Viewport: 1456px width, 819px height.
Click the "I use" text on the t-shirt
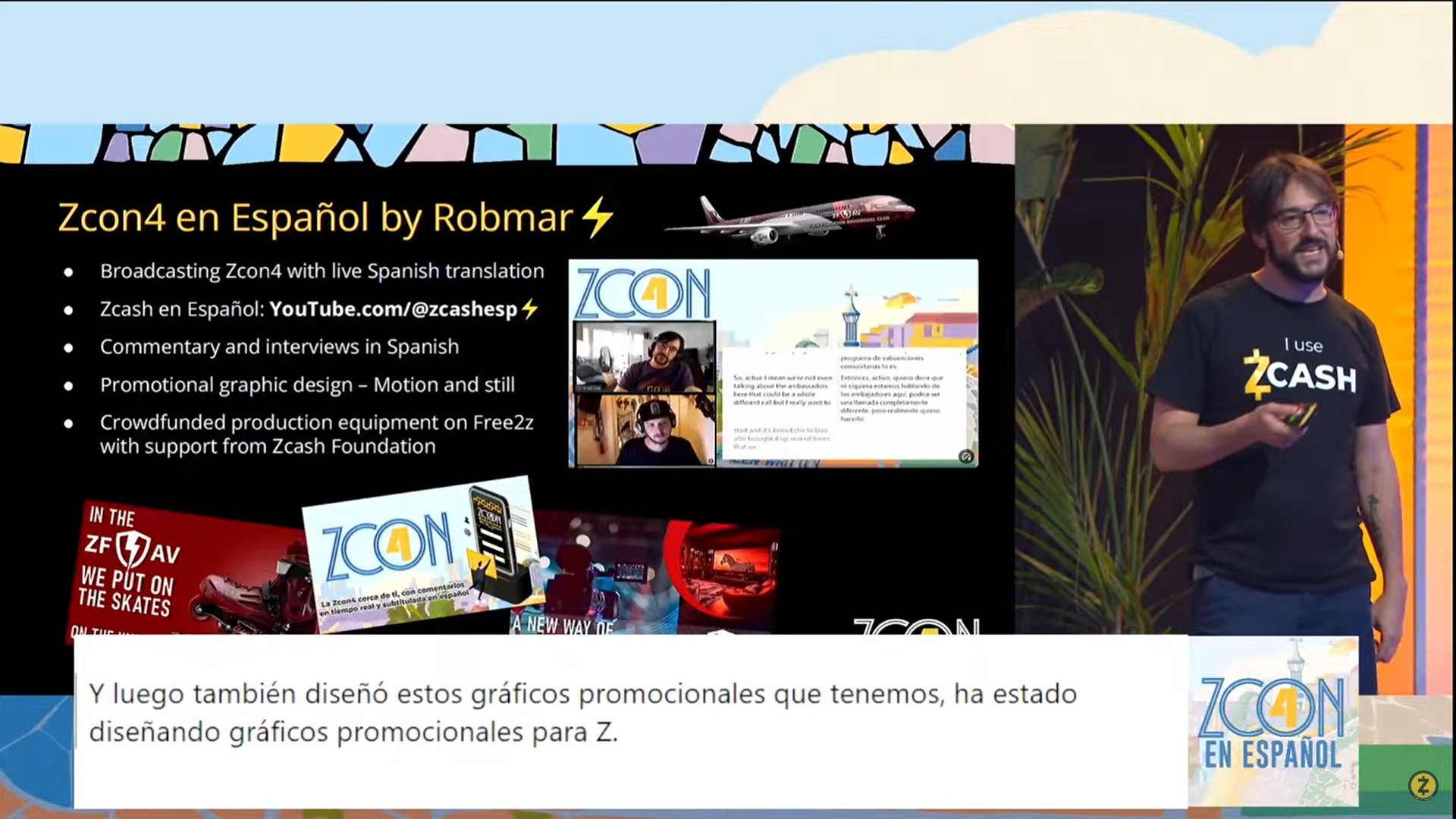[1303, 345]
